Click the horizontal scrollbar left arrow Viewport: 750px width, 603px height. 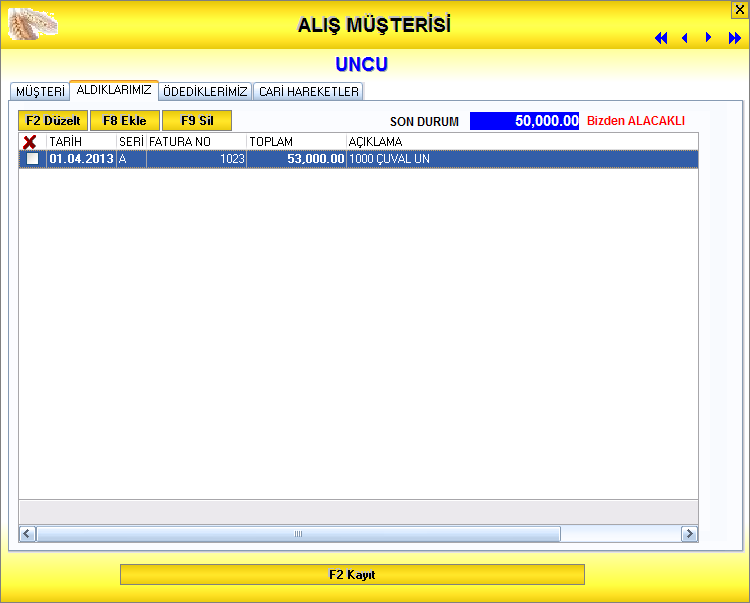(28, 534)
